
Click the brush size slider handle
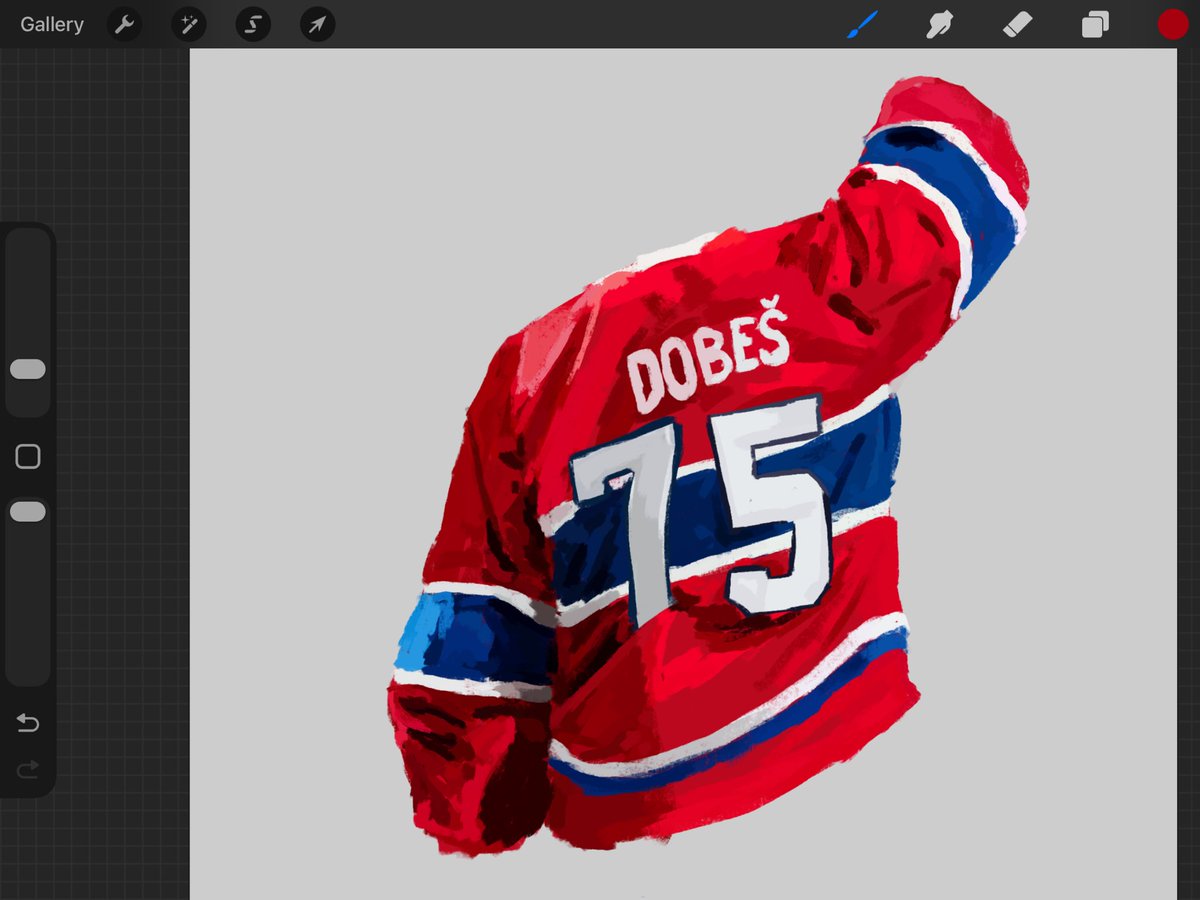28,369
